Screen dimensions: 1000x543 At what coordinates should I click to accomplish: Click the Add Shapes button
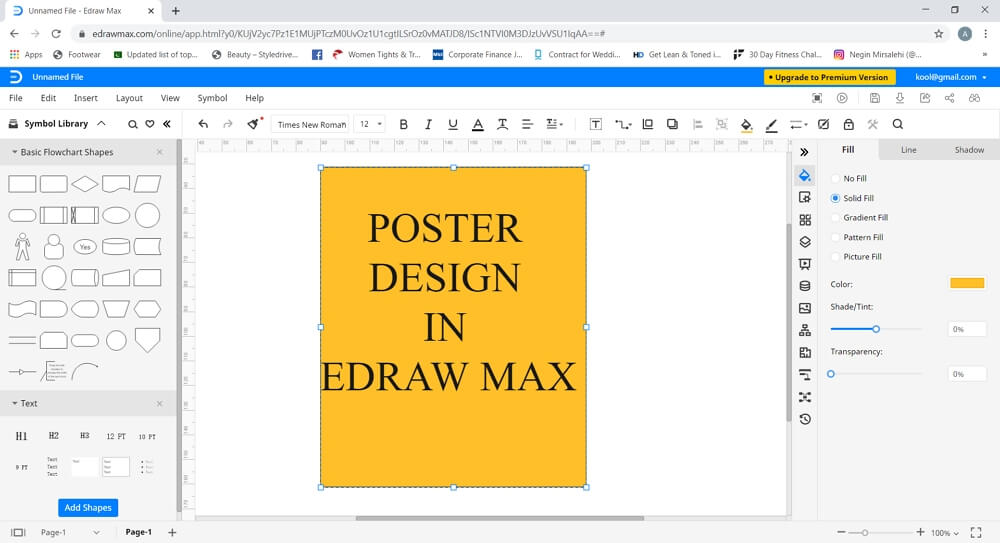(x=88, y=507)
